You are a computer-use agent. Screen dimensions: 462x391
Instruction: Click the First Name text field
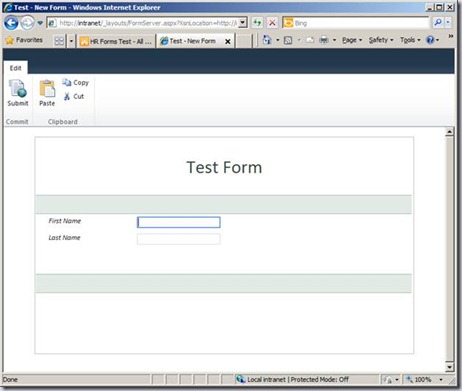179,222
